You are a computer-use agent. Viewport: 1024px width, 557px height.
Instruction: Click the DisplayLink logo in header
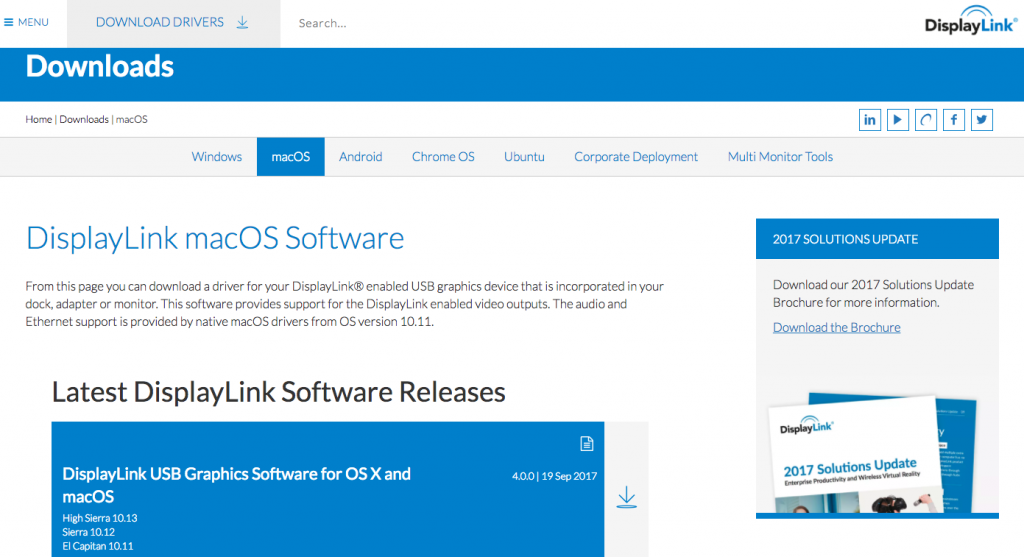[970, 21]
